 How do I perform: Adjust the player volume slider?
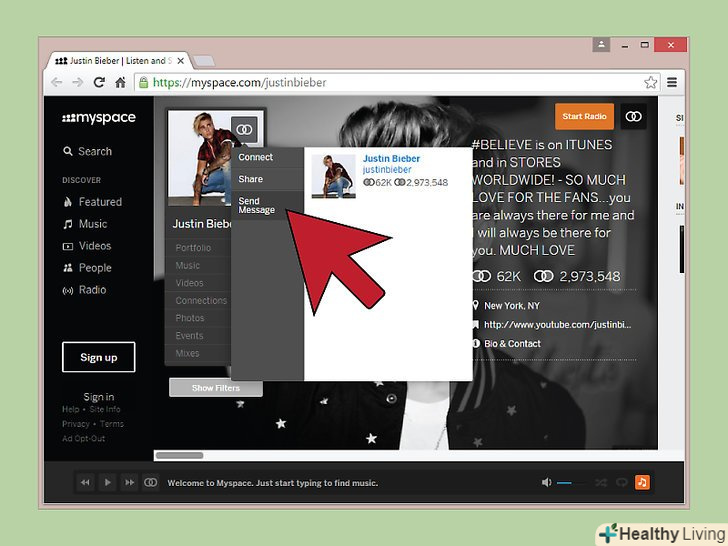(571, 483)
